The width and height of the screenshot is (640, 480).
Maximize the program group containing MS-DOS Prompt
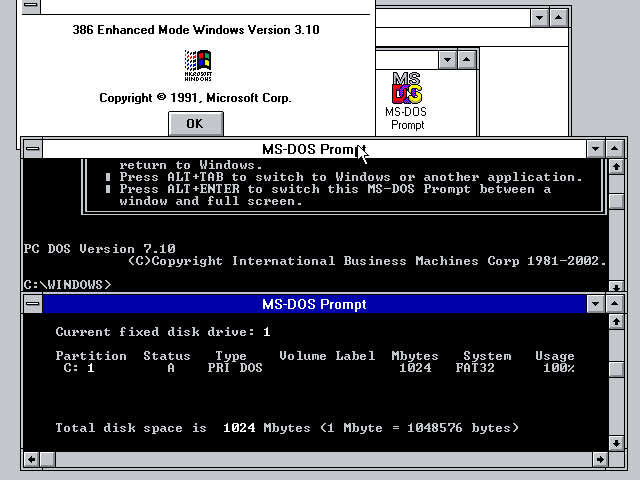point(466,60)
